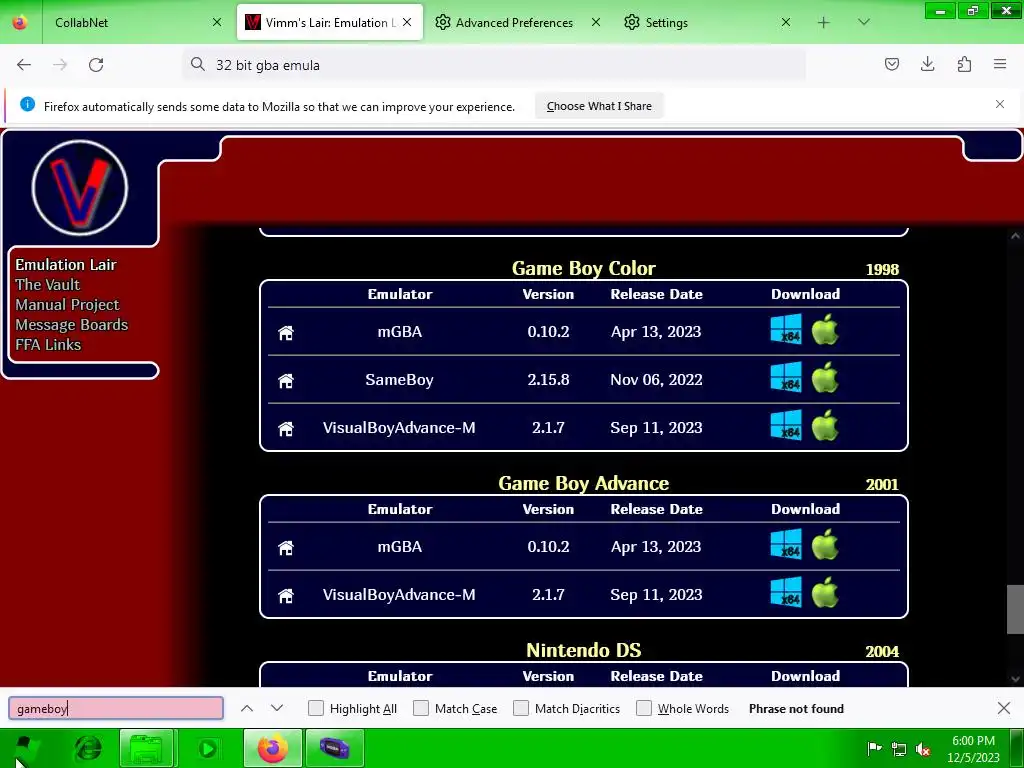This screenshot has width=1024, height=768.
Task: Switch to the Settings tab
Action: 705,22
